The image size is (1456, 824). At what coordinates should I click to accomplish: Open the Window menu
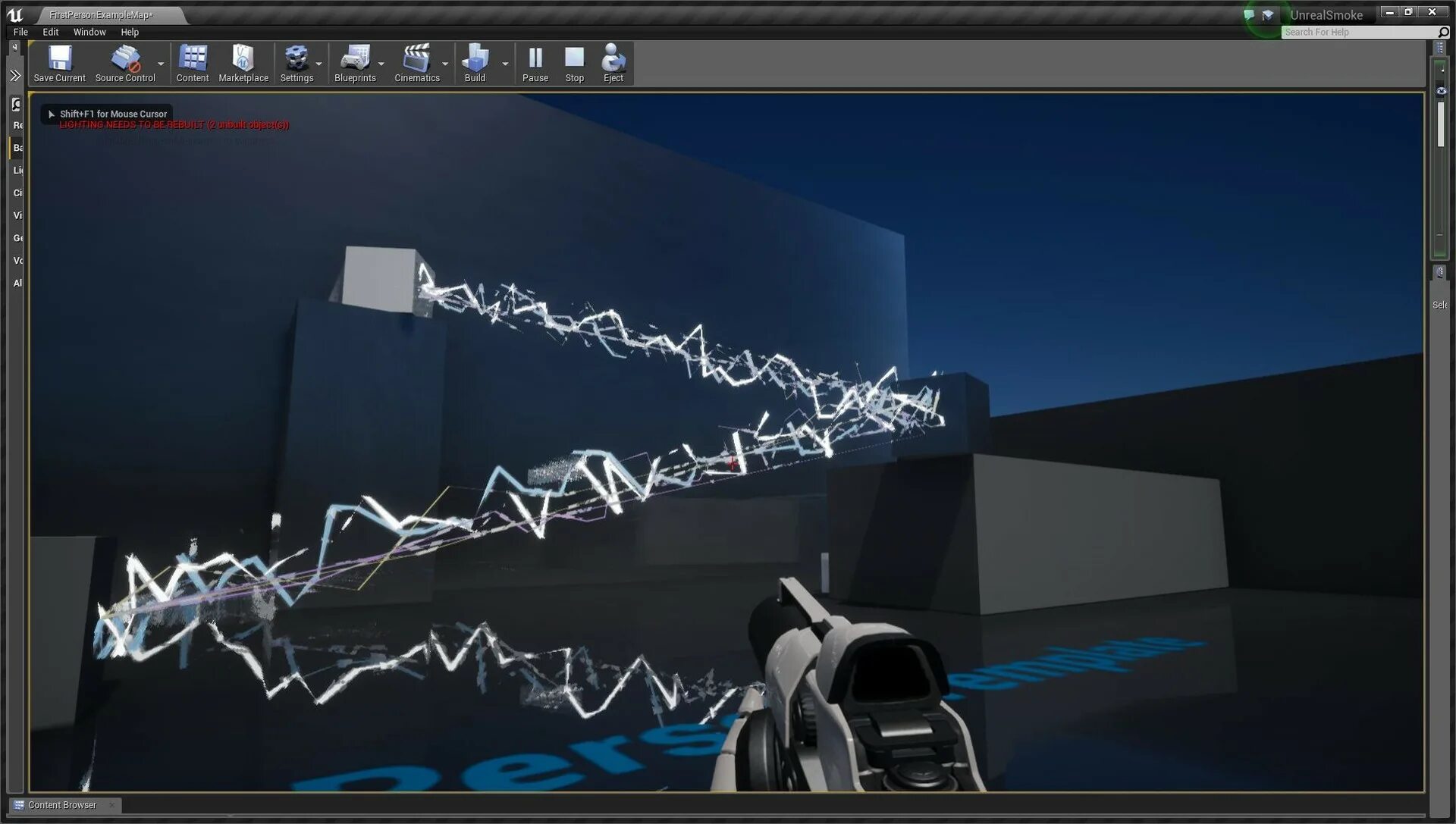click(x=89, y=32)
